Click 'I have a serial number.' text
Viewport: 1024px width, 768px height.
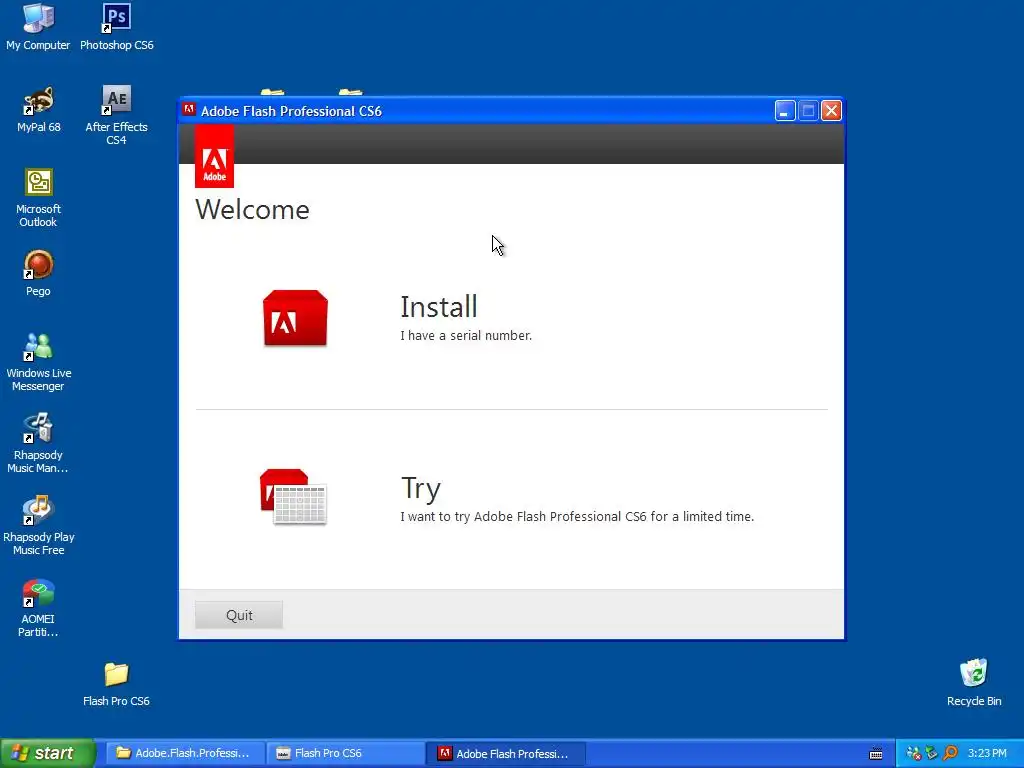tap(466, 336)
